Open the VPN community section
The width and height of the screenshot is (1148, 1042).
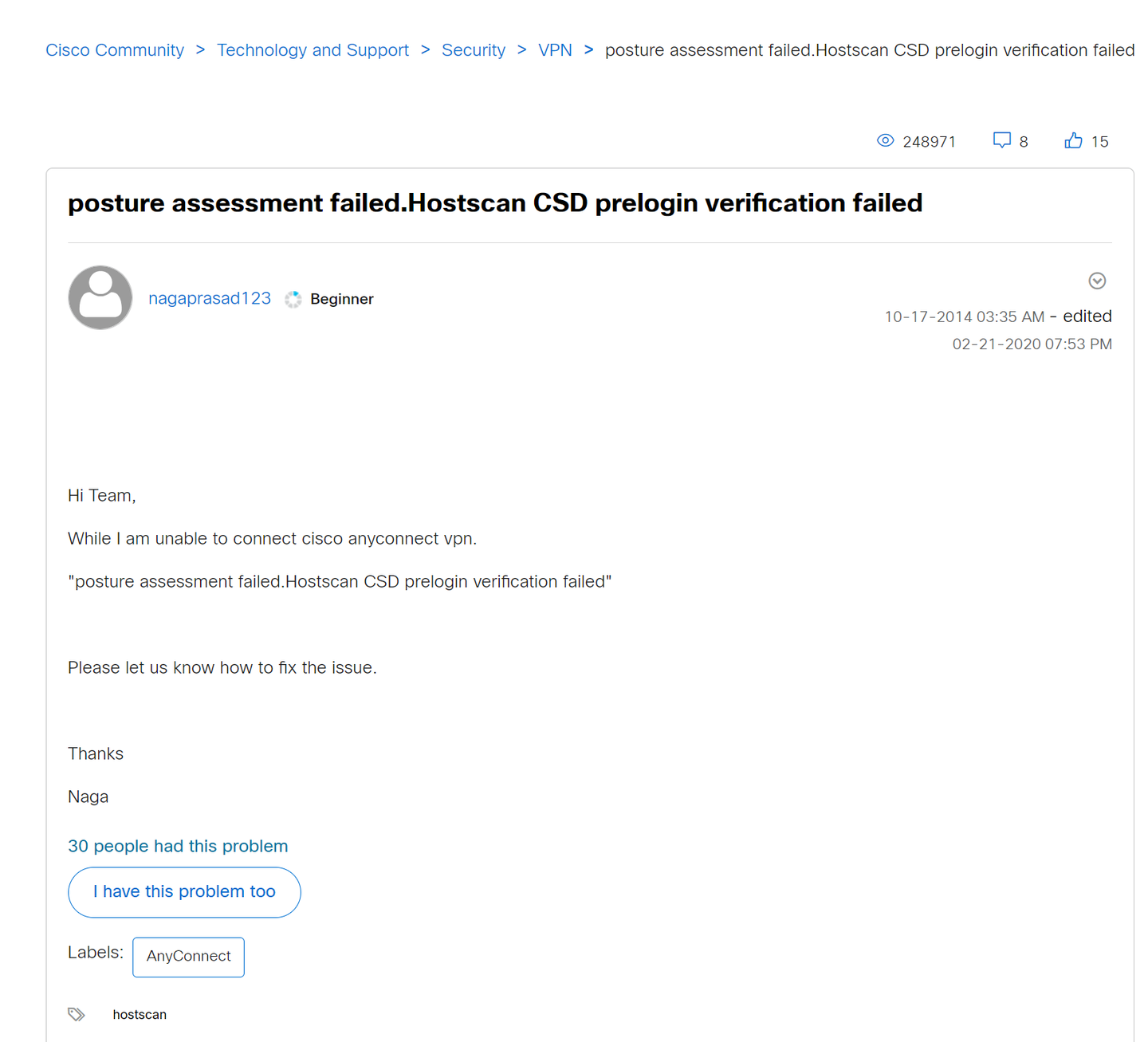556,49
